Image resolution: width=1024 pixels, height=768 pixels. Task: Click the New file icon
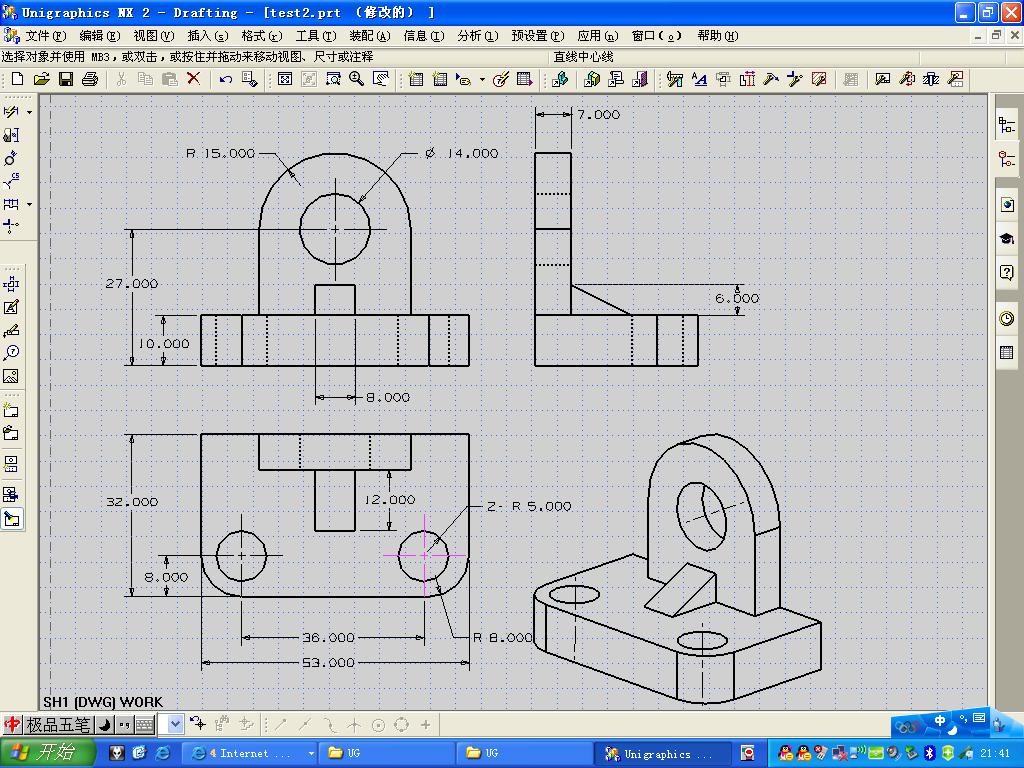click(x=18, y=79)
